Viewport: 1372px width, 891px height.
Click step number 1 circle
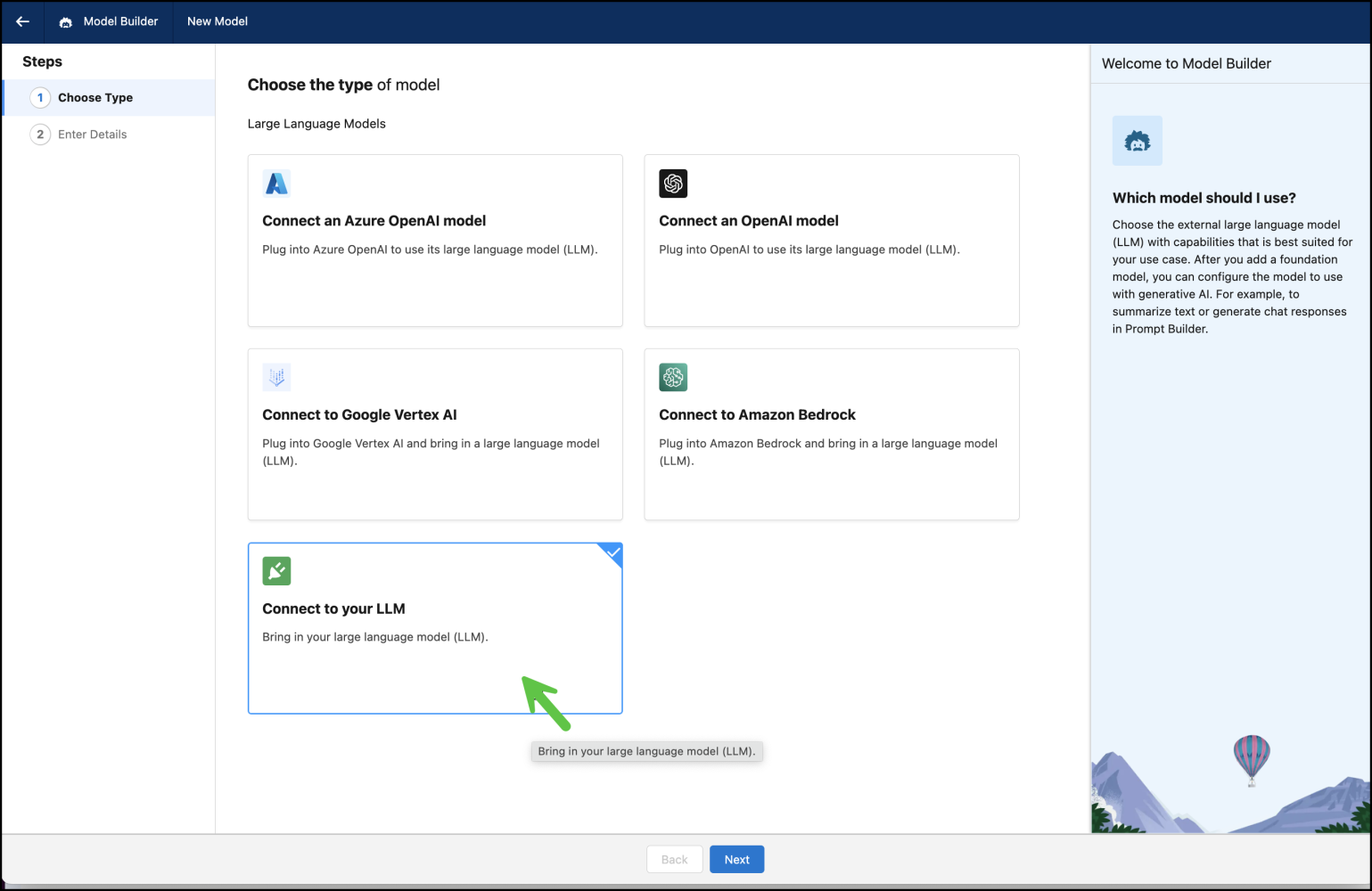point(40,98)
